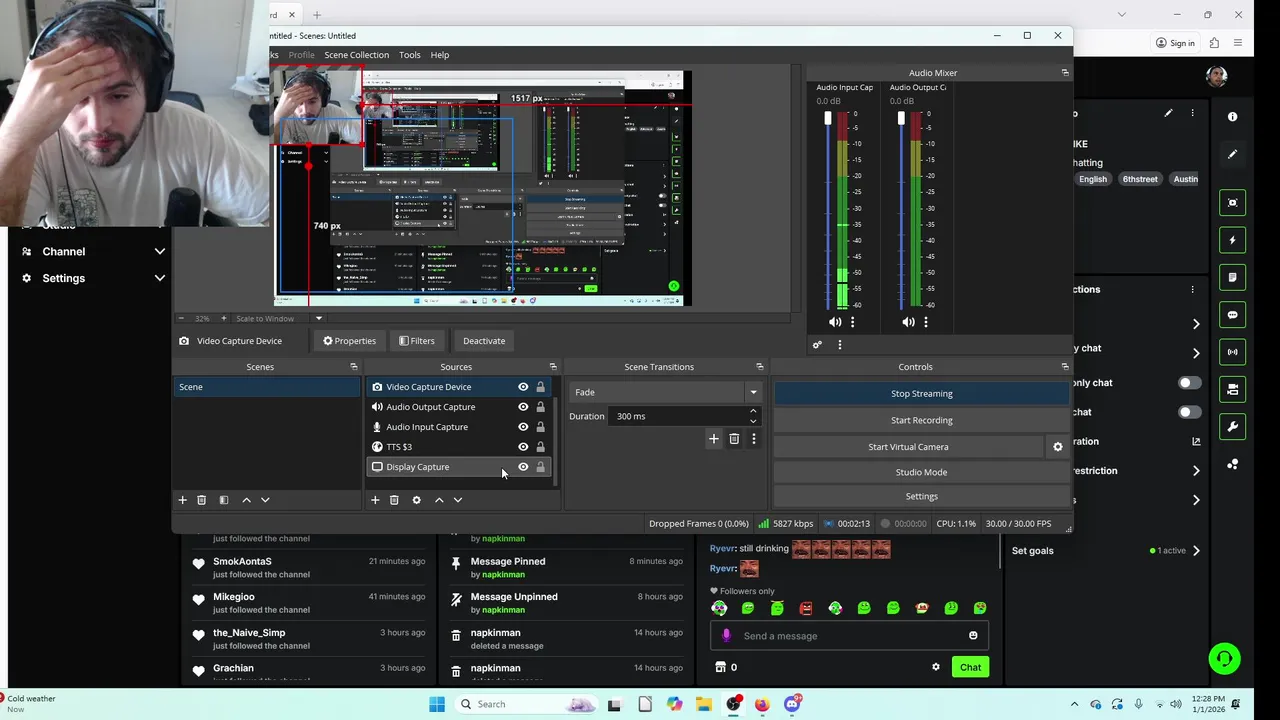This screenshot has width=1280, height=720.
Task: Add a scene transition with the plus icon
Action: tap(714, 439)
